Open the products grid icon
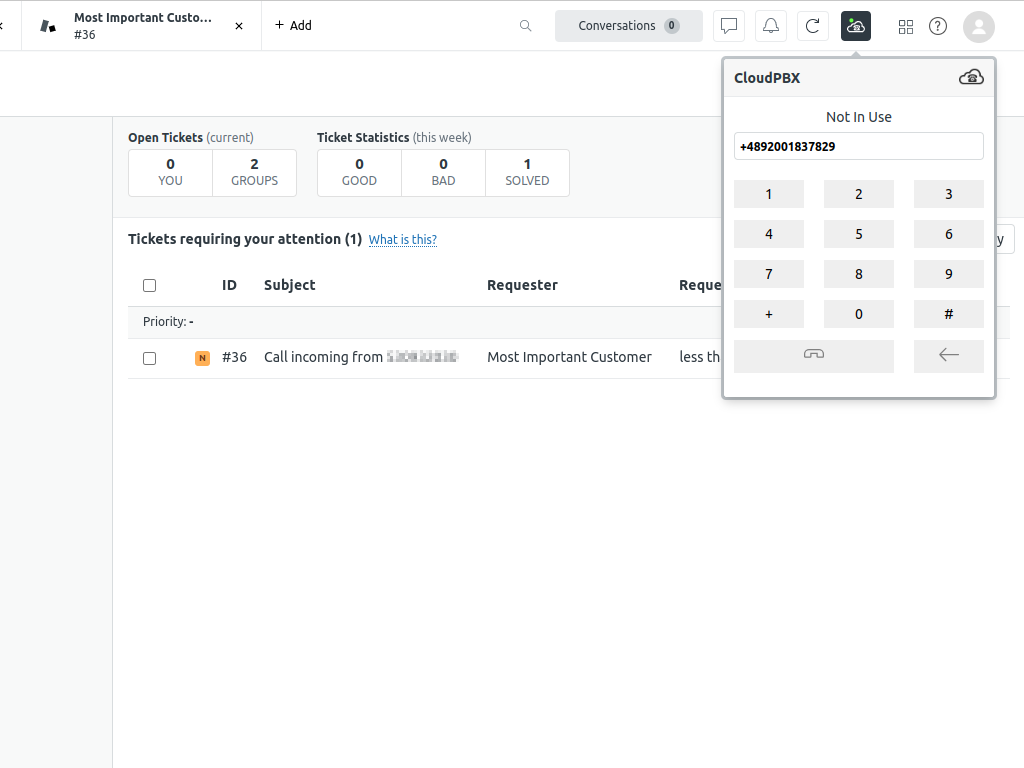Screen dimensions: 1024x768 [x=906, y=27]
